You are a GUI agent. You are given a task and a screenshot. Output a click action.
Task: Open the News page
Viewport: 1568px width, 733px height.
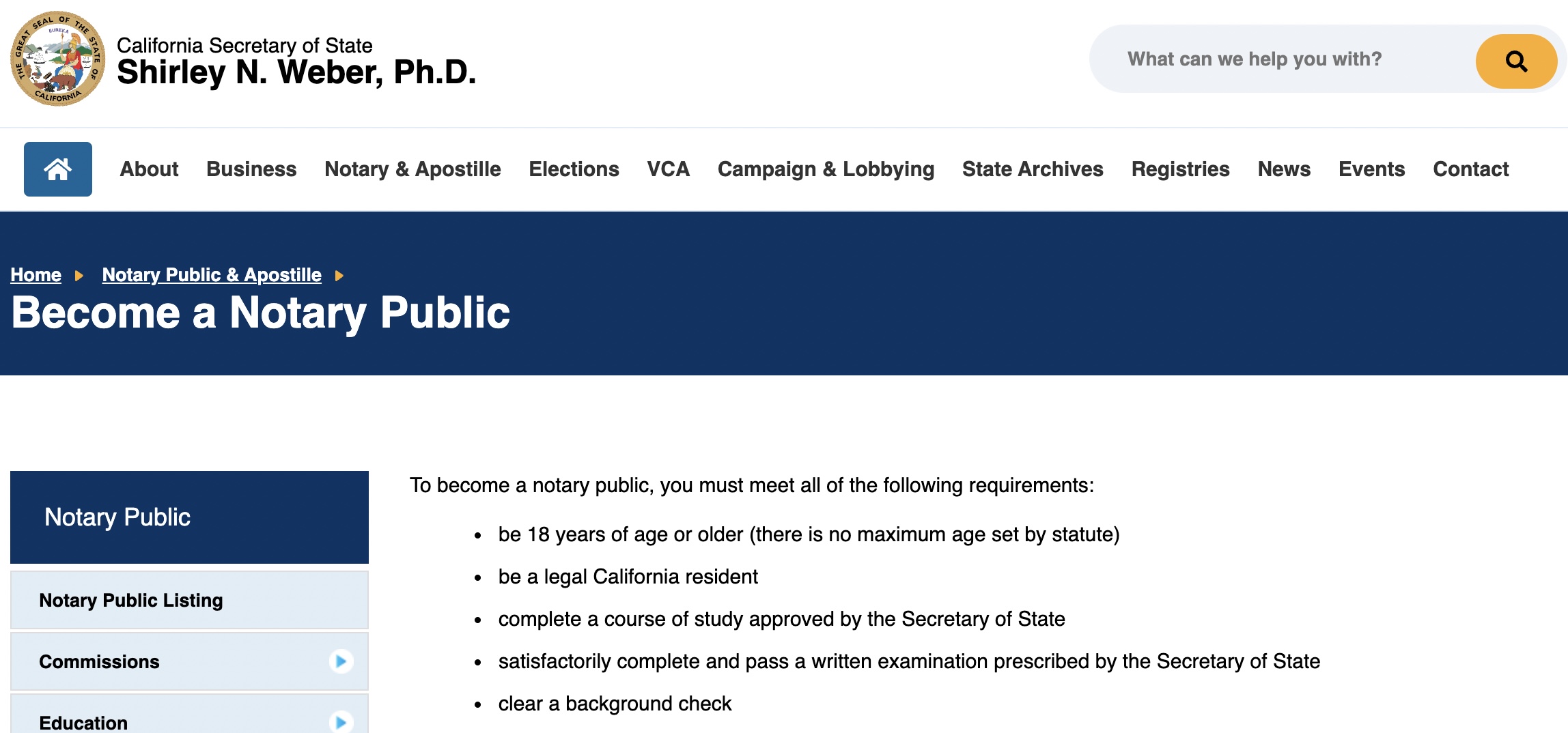pyautogui.click(x=1284, y=169)
